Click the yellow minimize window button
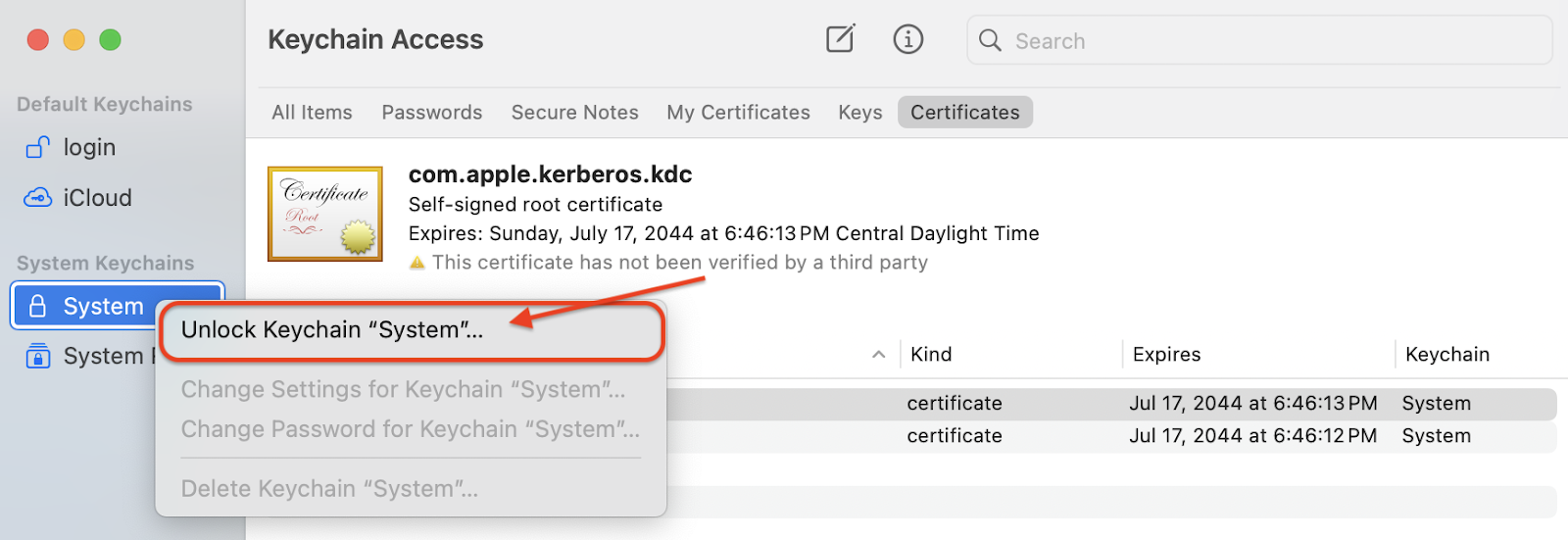This screenshot has height=540, width=1568. point(74,39)
